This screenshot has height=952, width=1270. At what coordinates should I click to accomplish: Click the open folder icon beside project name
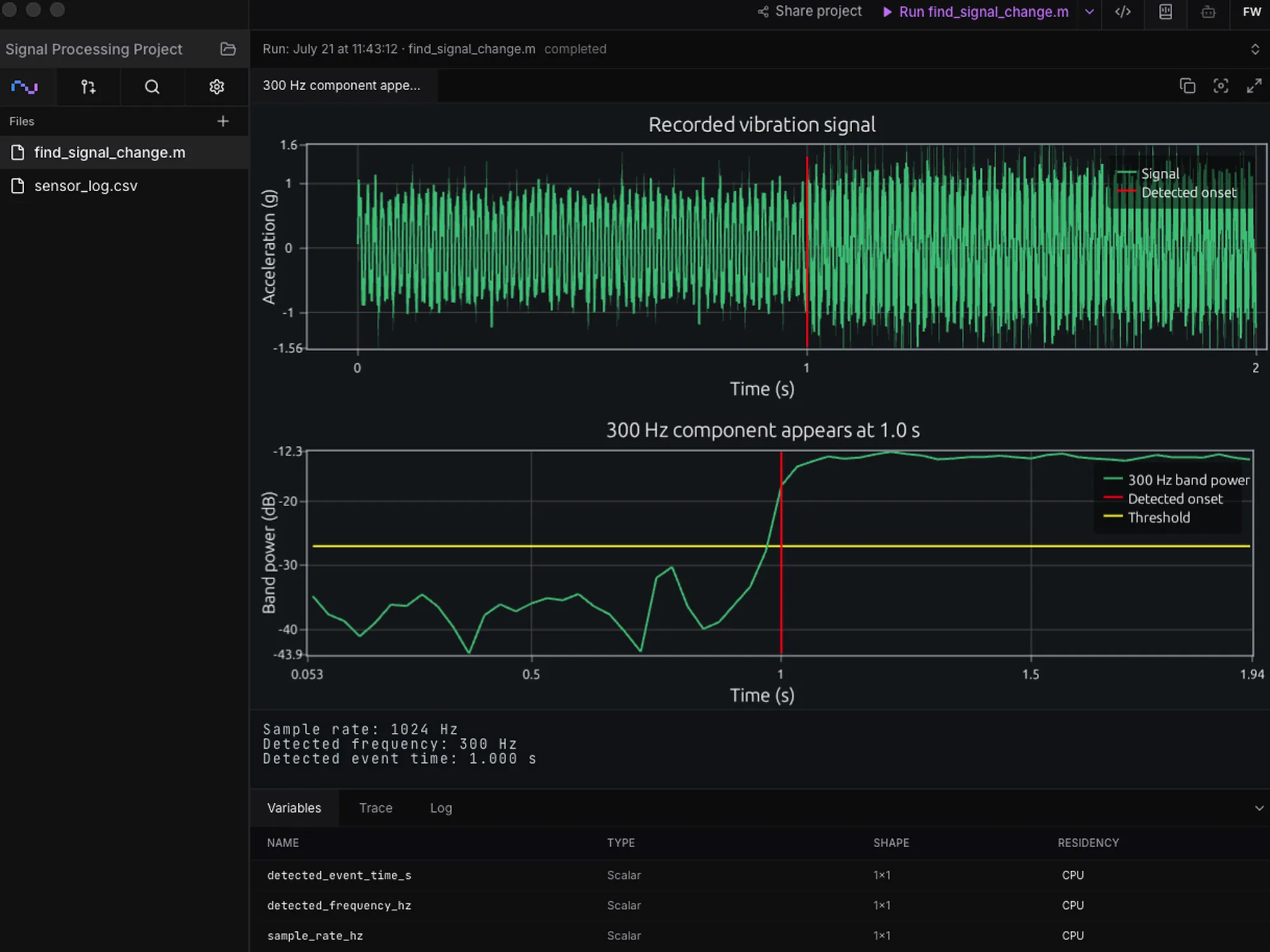coord(228,49)
